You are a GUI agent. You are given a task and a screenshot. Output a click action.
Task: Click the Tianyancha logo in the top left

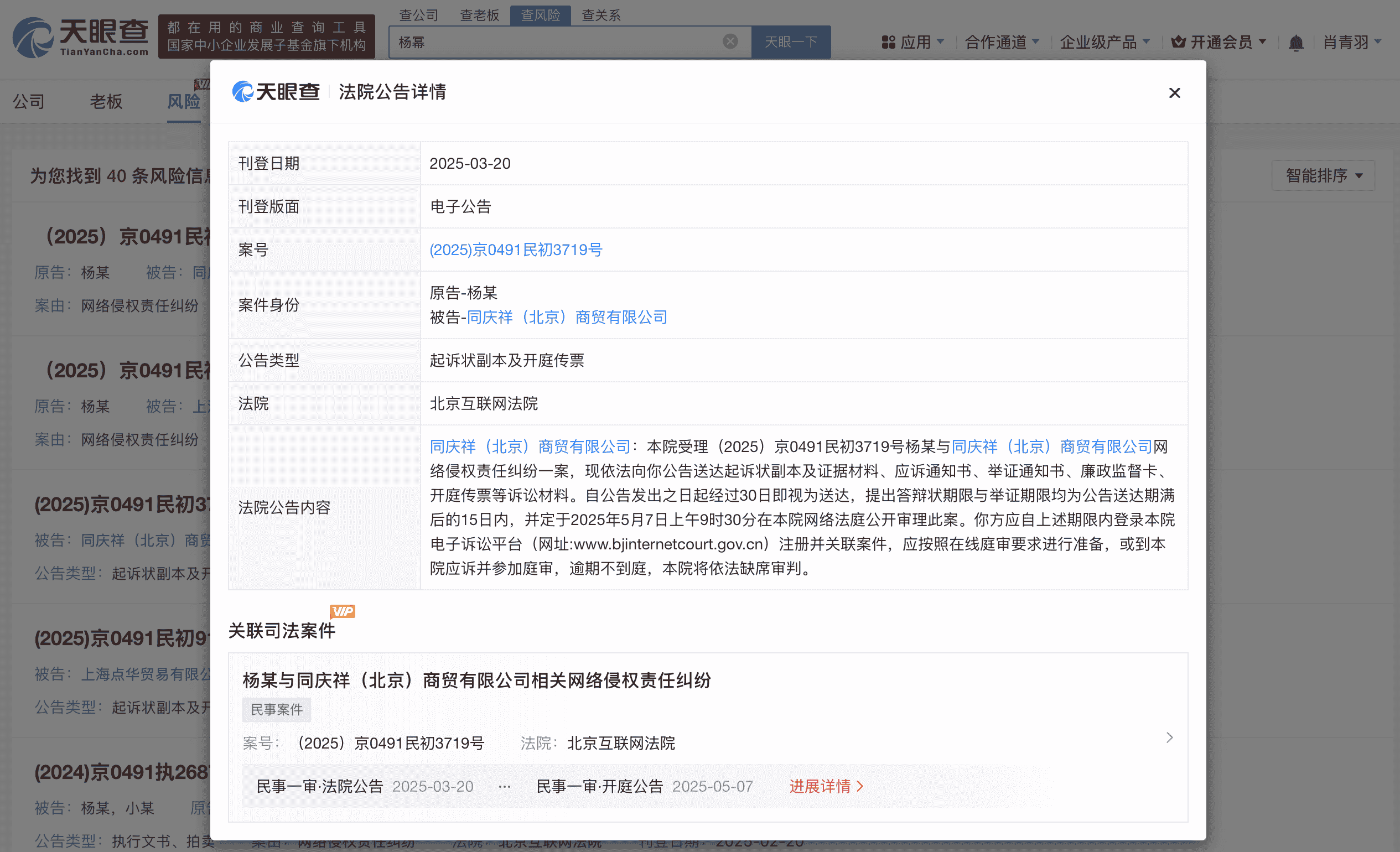[x=80, y=35]
